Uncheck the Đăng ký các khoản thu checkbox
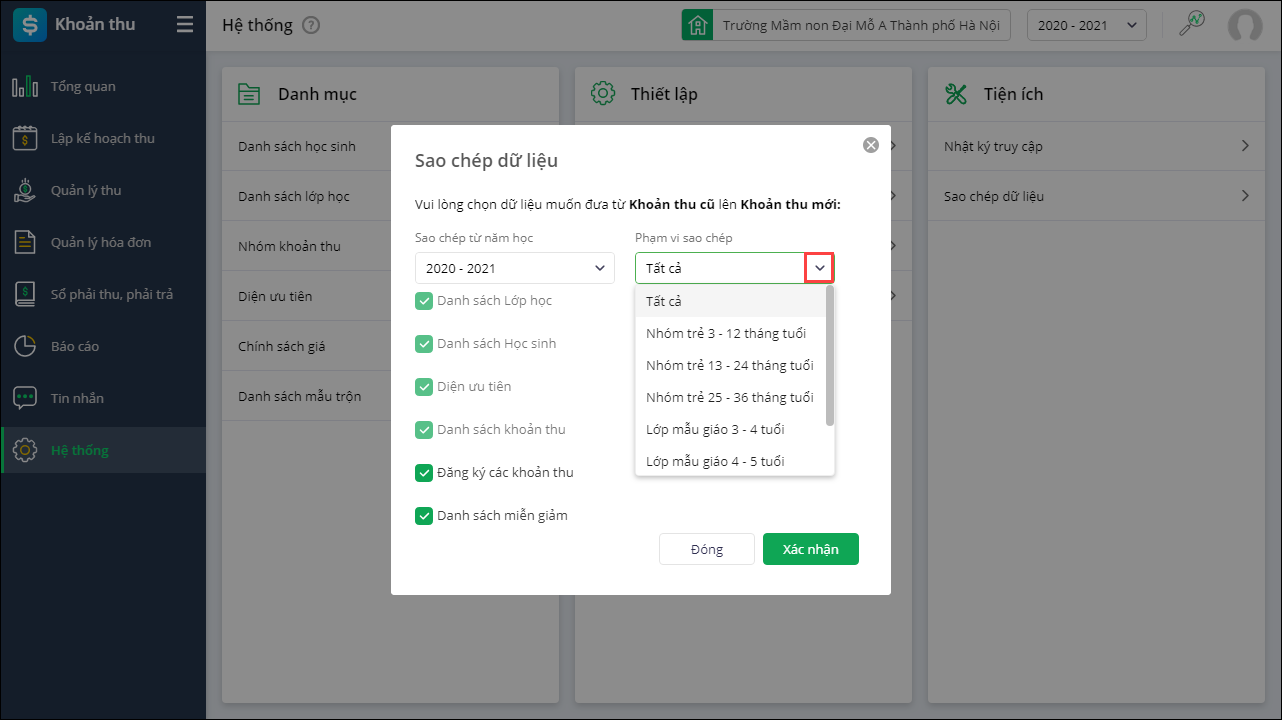Screen dimensions: 1282x720 pyautogui.click(x=424, y=473)
